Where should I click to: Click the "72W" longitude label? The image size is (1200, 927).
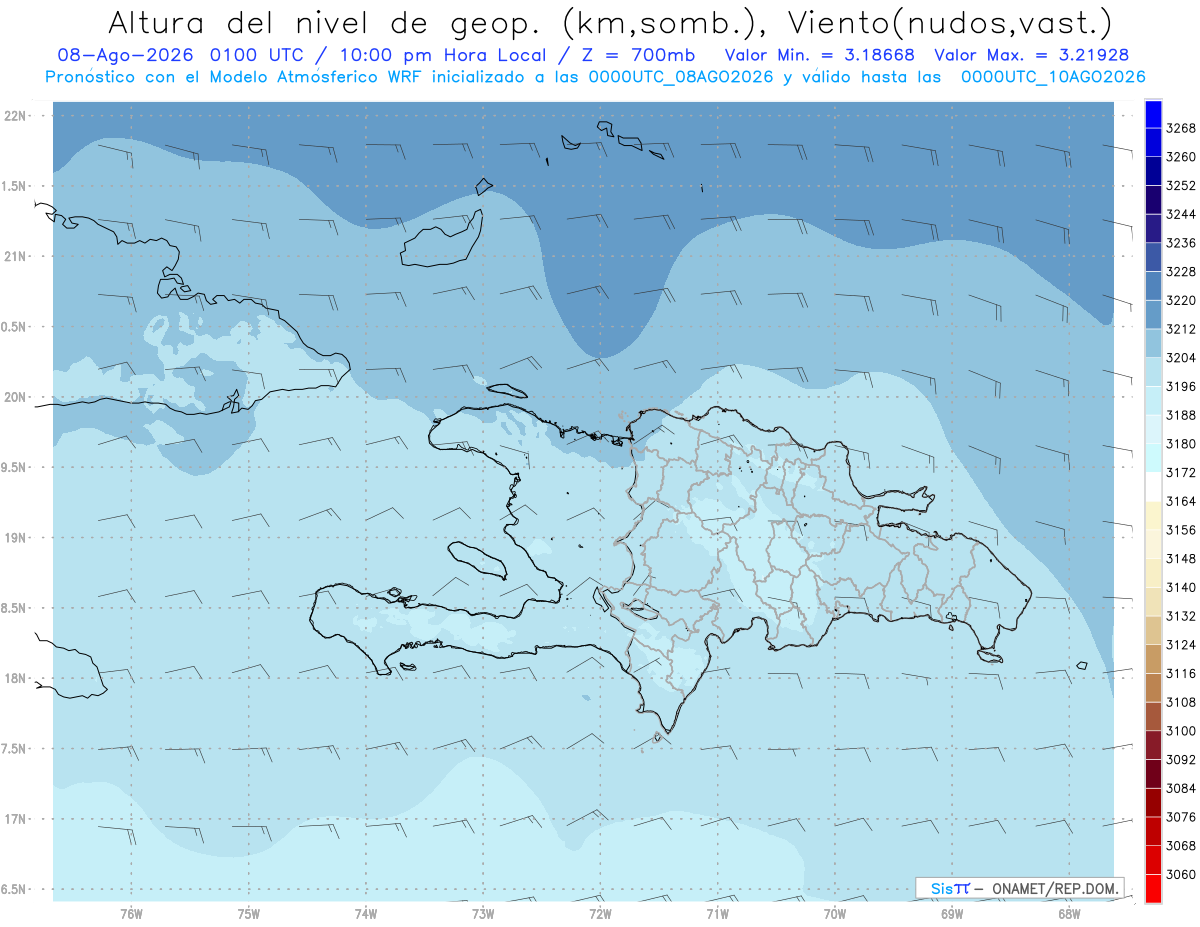click(600, 914)
